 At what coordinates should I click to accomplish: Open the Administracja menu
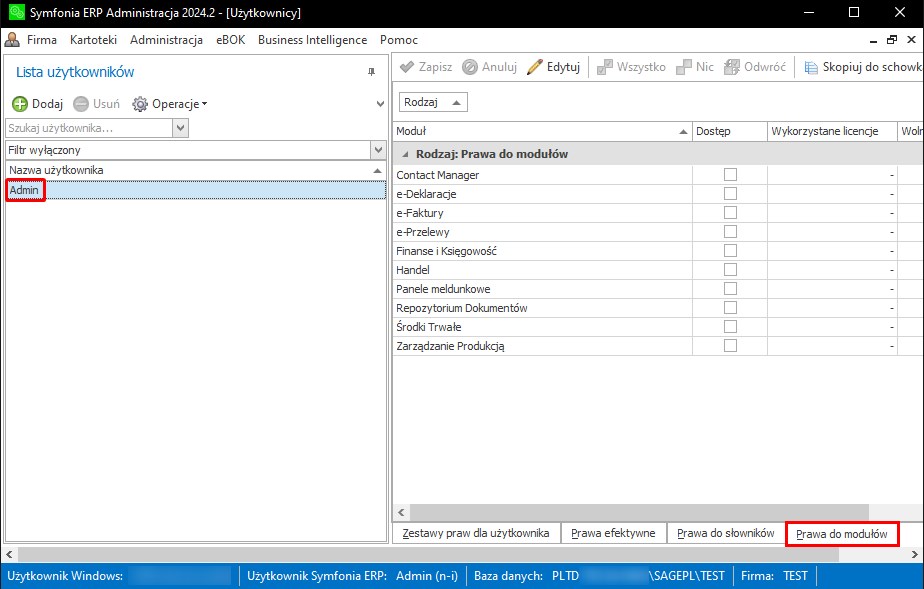166,40
